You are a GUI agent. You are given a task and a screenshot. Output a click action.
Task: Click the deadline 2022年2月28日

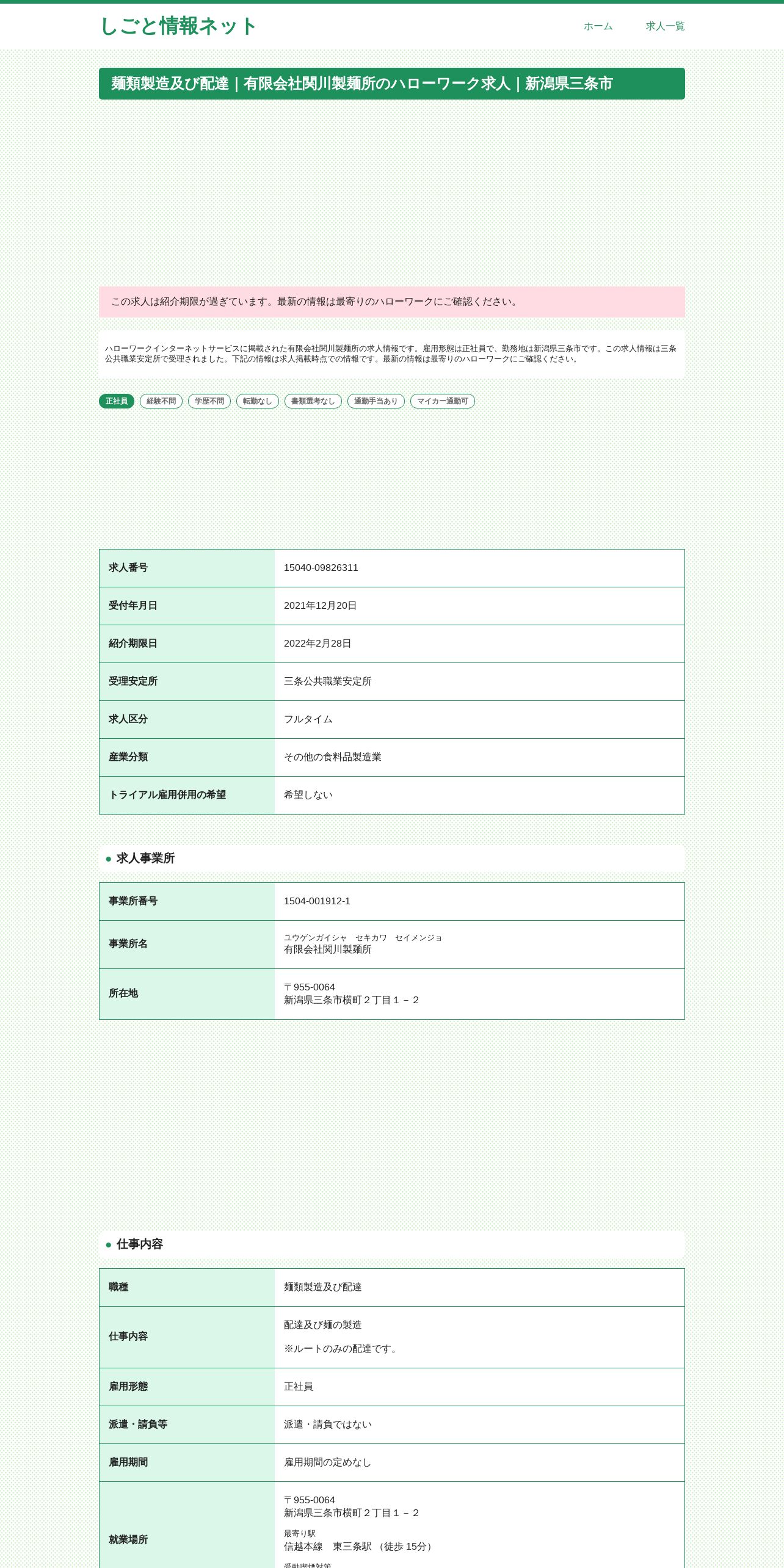(318, 644)
